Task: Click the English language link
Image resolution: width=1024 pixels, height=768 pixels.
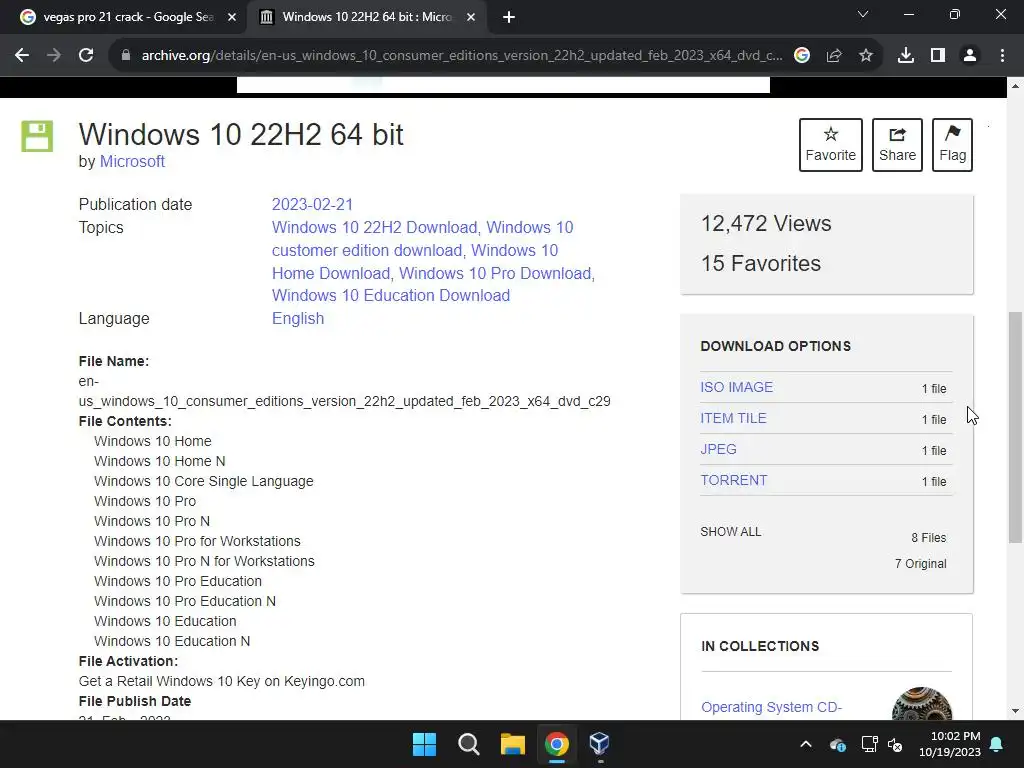Action: click(x=298, y=318)
